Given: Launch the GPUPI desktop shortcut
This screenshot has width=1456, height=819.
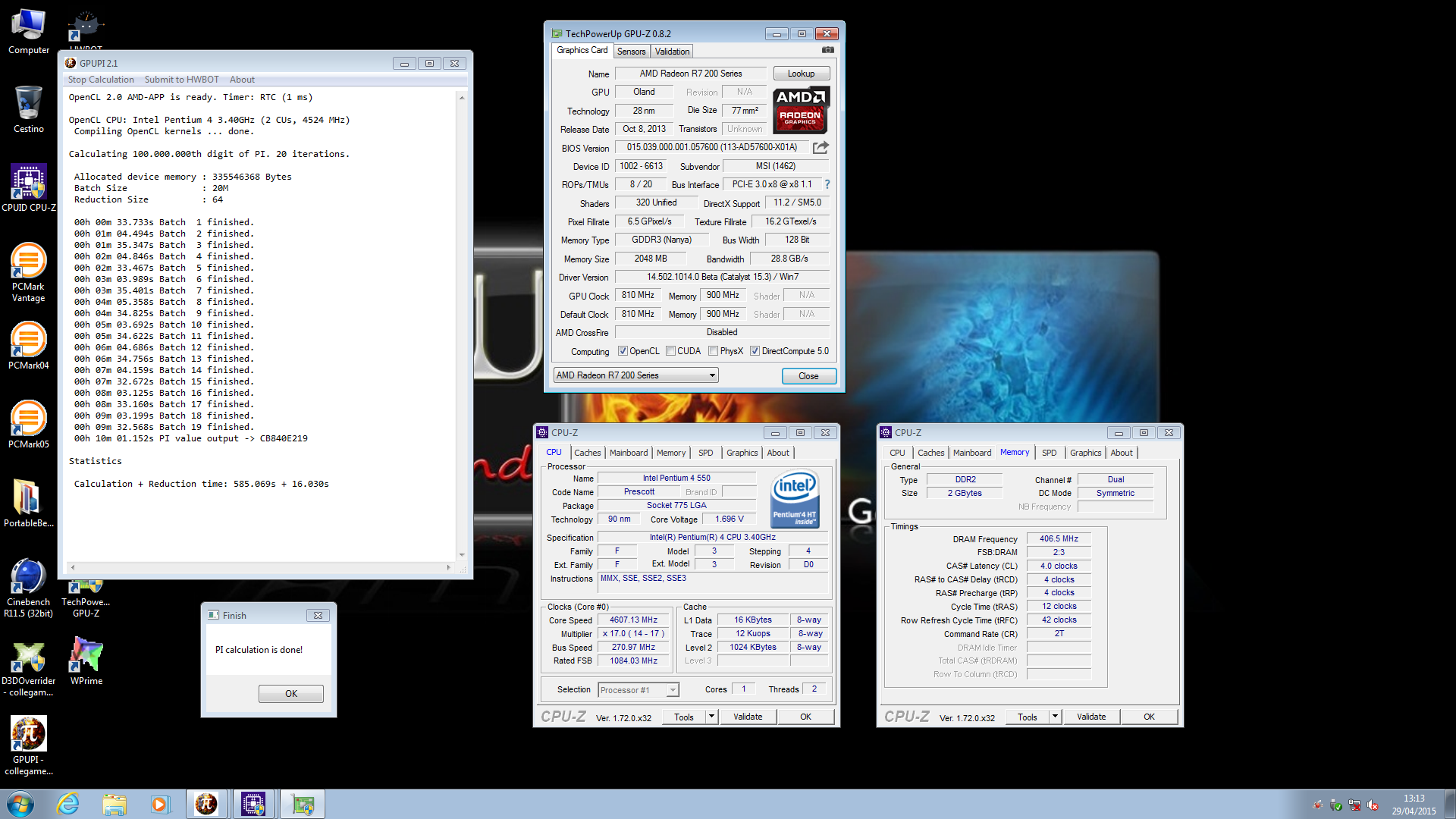Looking at the screenshot, I should (29, 746).
